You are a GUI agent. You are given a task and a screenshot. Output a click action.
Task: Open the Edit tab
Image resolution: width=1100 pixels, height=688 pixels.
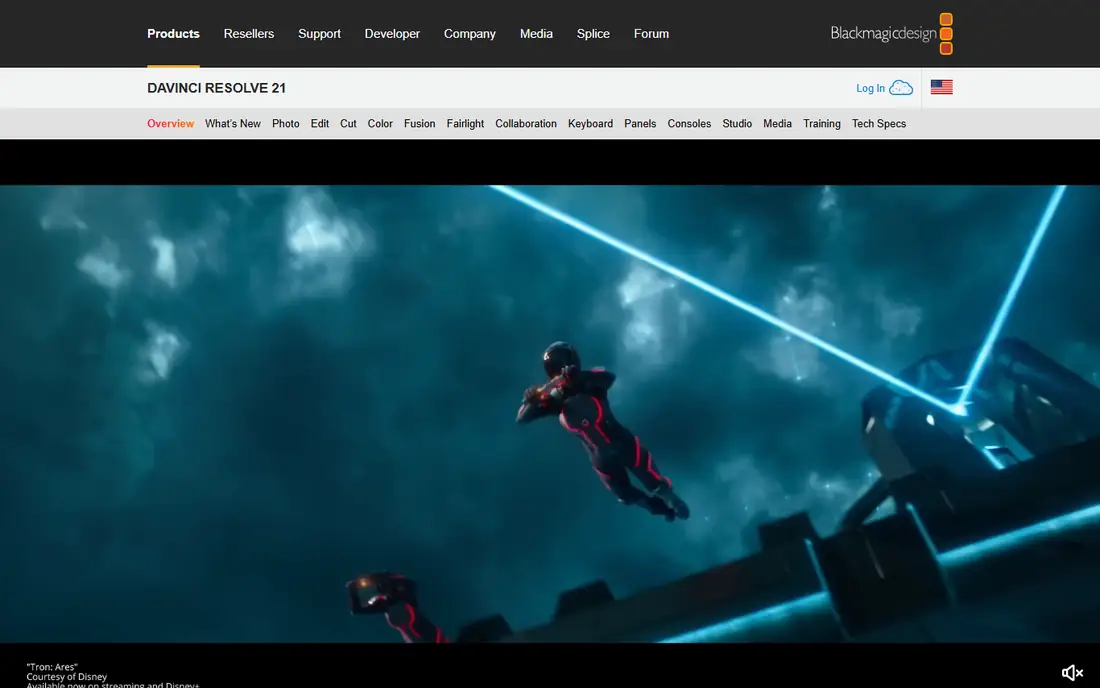point(320,123)
